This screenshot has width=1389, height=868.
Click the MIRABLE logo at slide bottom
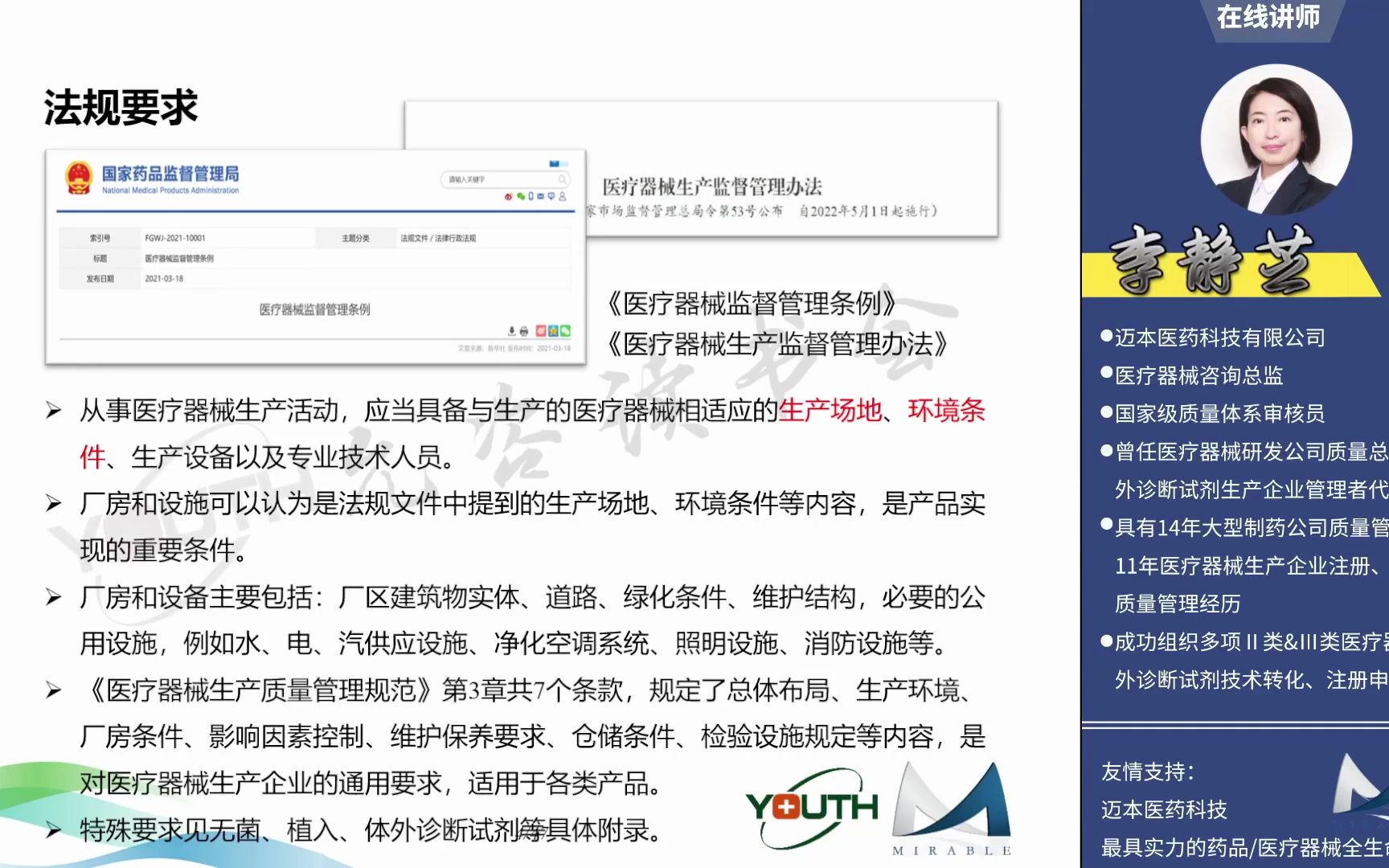(953, 808)
